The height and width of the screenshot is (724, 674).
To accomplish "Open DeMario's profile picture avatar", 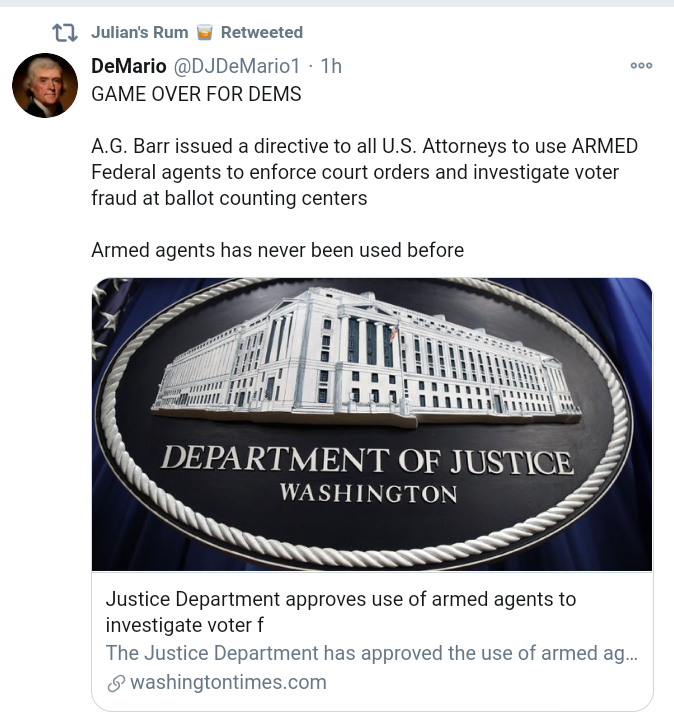I will [45, 86].
